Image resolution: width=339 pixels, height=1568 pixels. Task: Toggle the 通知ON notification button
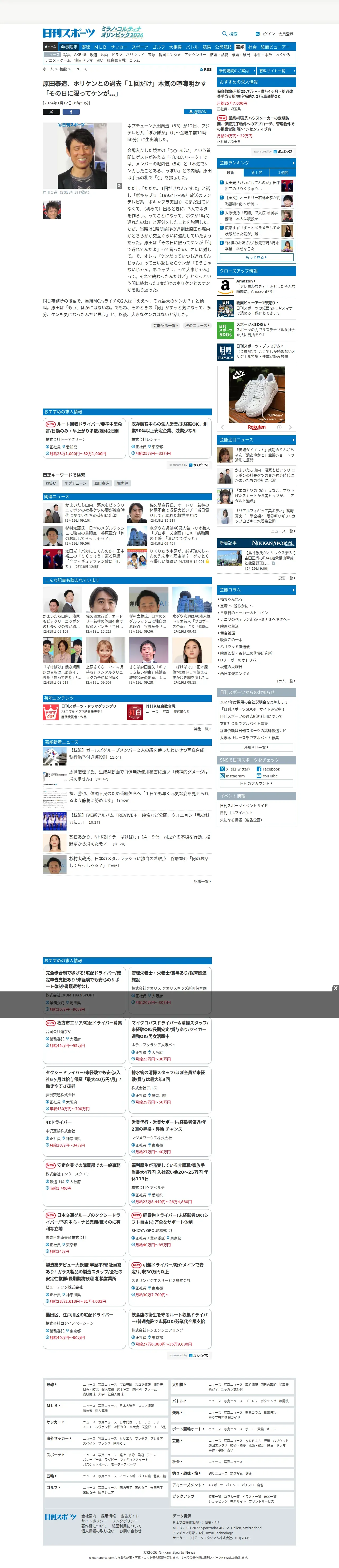pos(198,112)
